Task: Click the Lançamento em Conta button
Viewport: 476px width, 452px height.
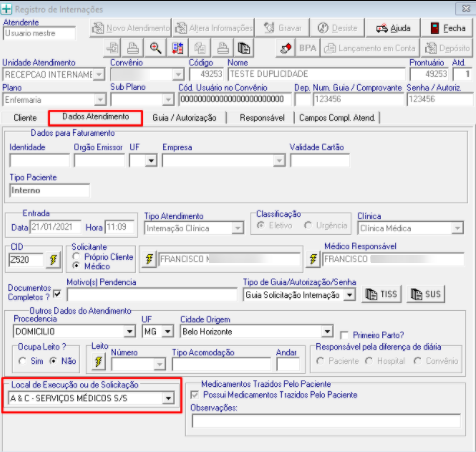Action: [x=370, y=48]
